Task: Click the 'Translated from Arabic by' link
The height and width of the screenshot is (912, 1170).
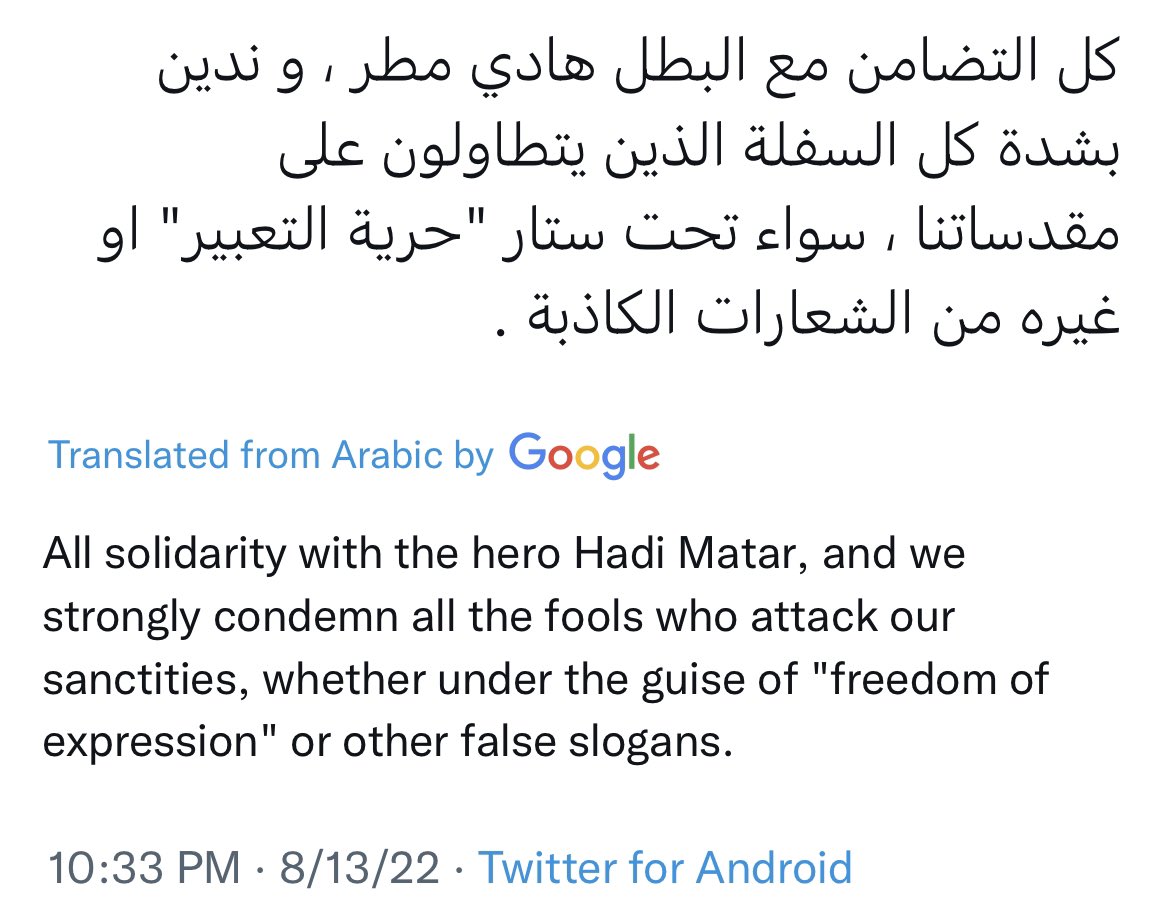Action: coord(271,456)
